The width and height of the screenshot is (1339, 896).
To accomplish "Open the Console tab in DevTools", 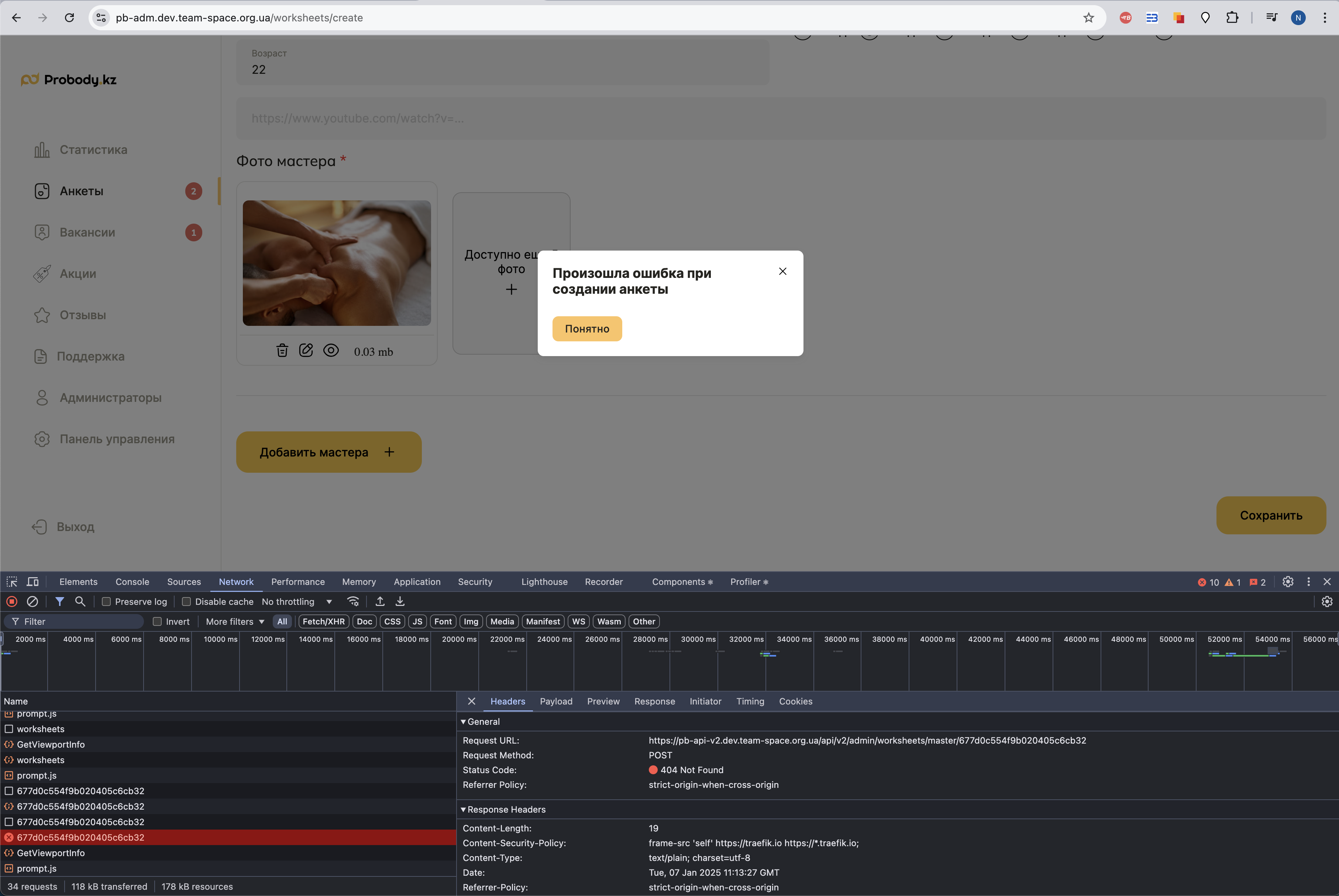I will tap(132, 582).
